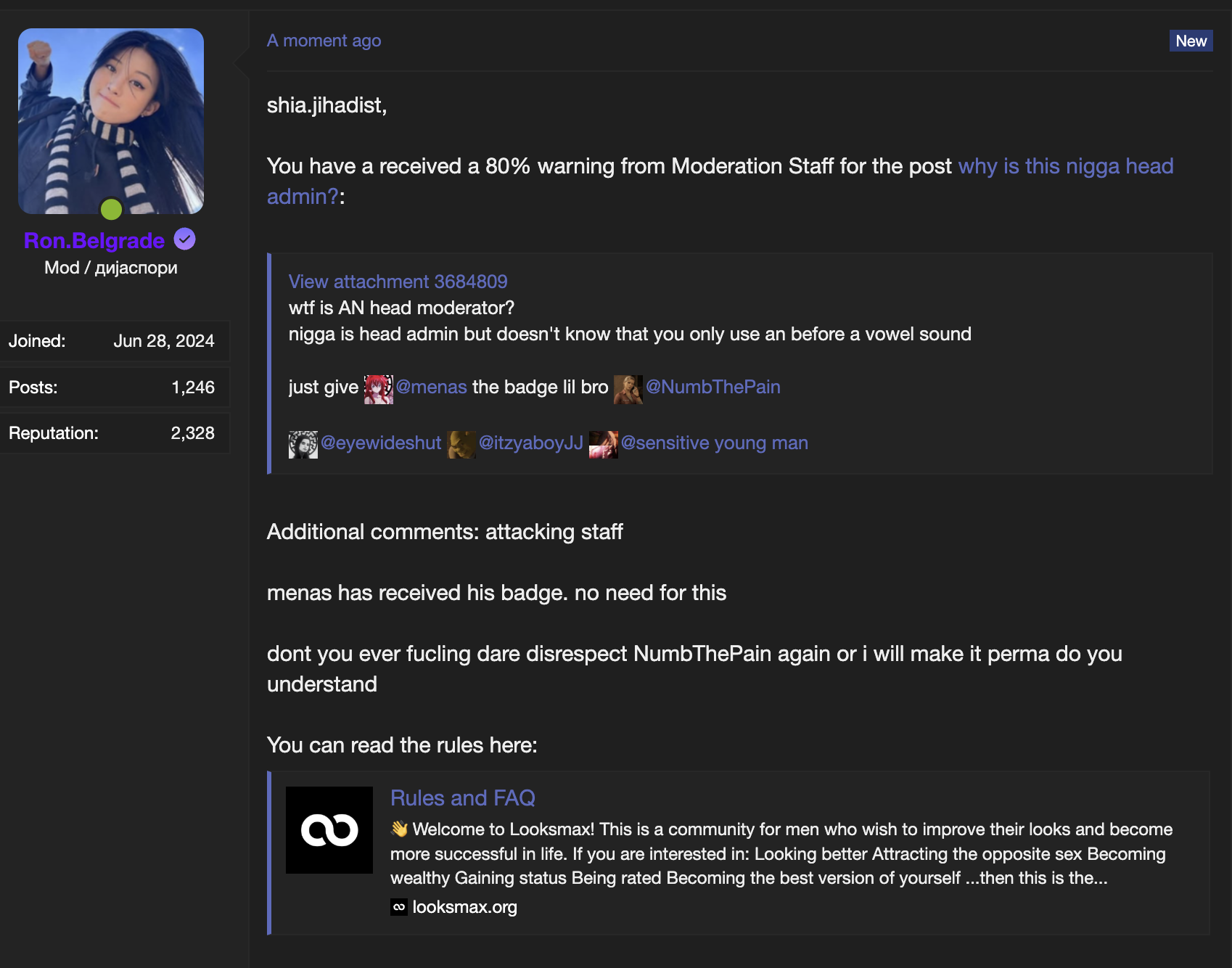Click the Looksmax infinity logo thumbnail
The image size is (1232, 968).
tap(329, 830)
